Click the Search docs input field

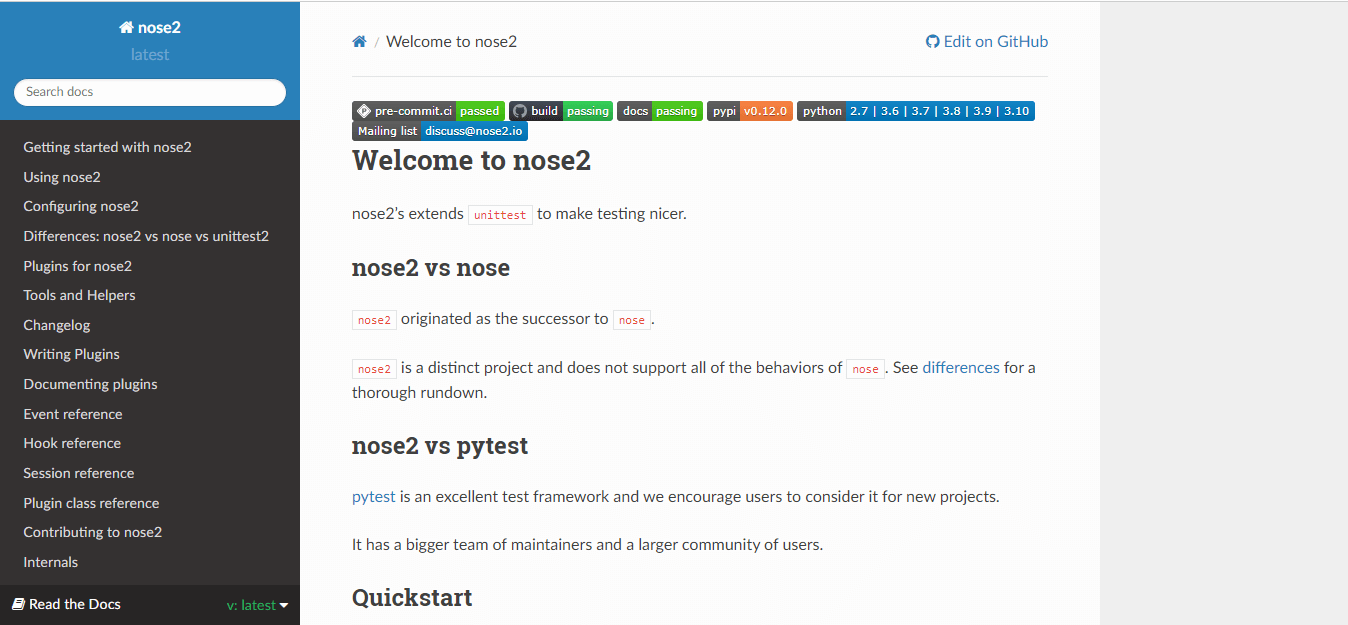[x=150, y=92]
